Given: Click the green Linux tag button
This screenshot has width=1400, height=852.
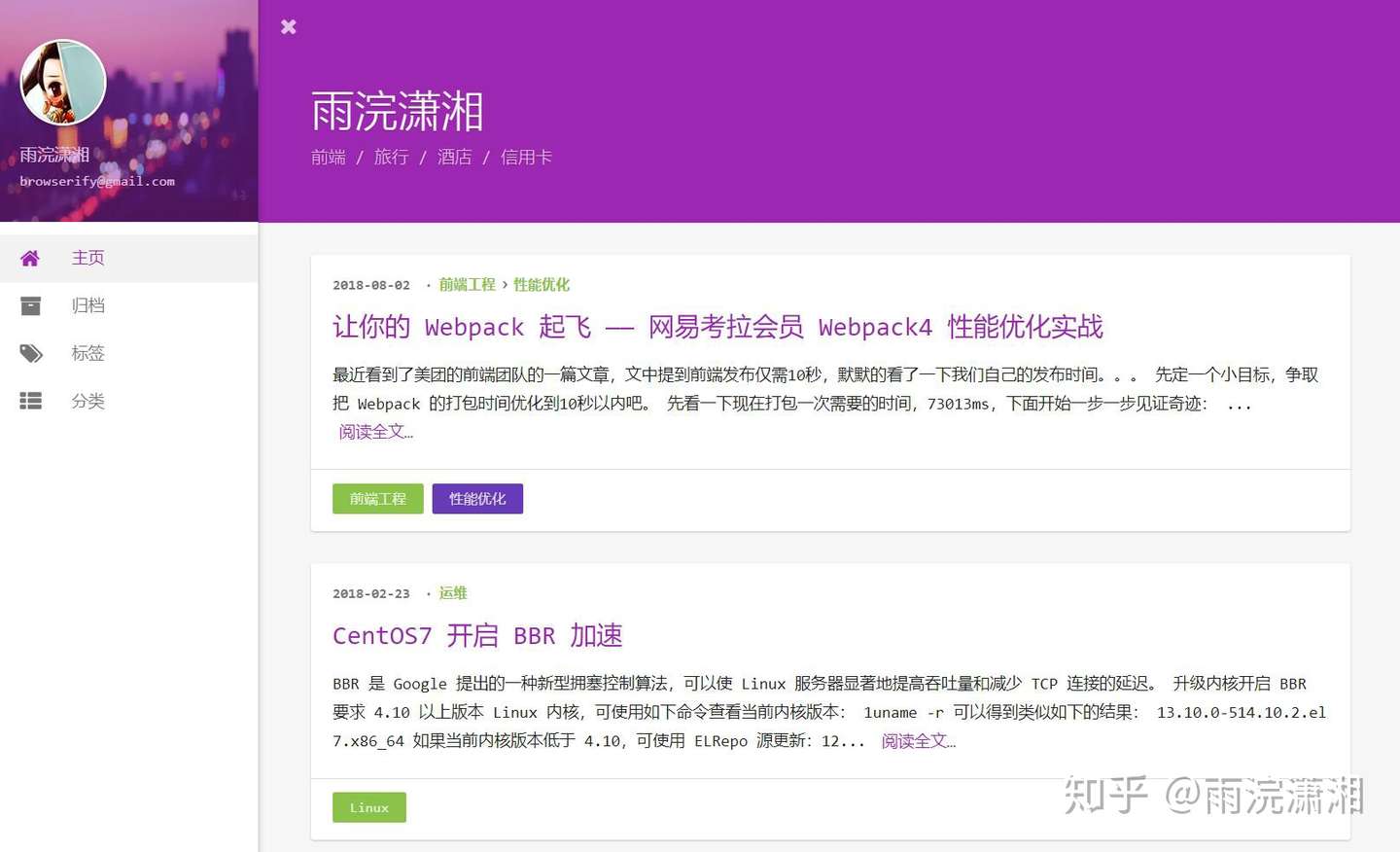Looking at the screenshot, I should click(x=369, y=807).
